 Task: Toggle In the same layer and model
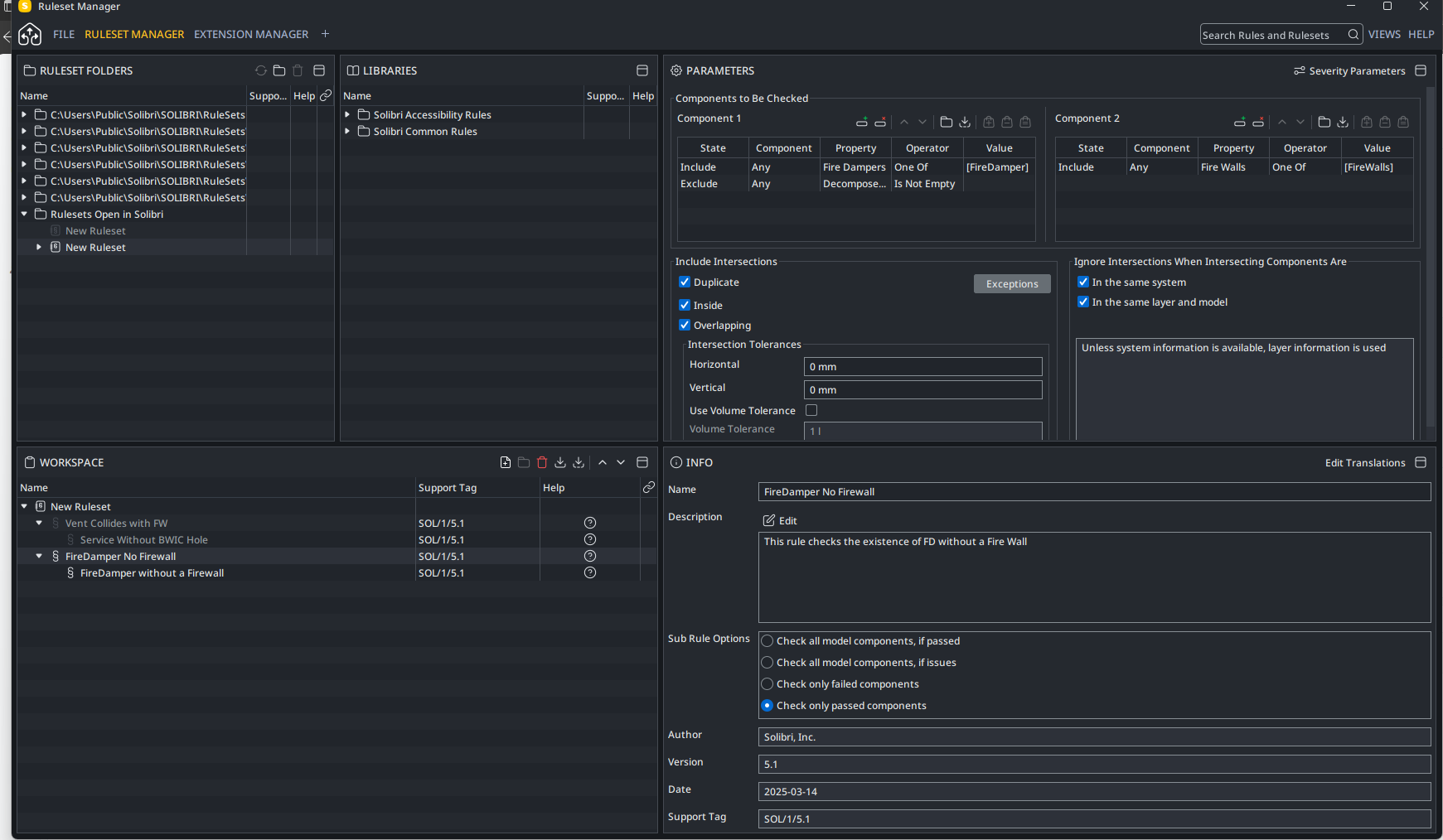click(1083, 302)
